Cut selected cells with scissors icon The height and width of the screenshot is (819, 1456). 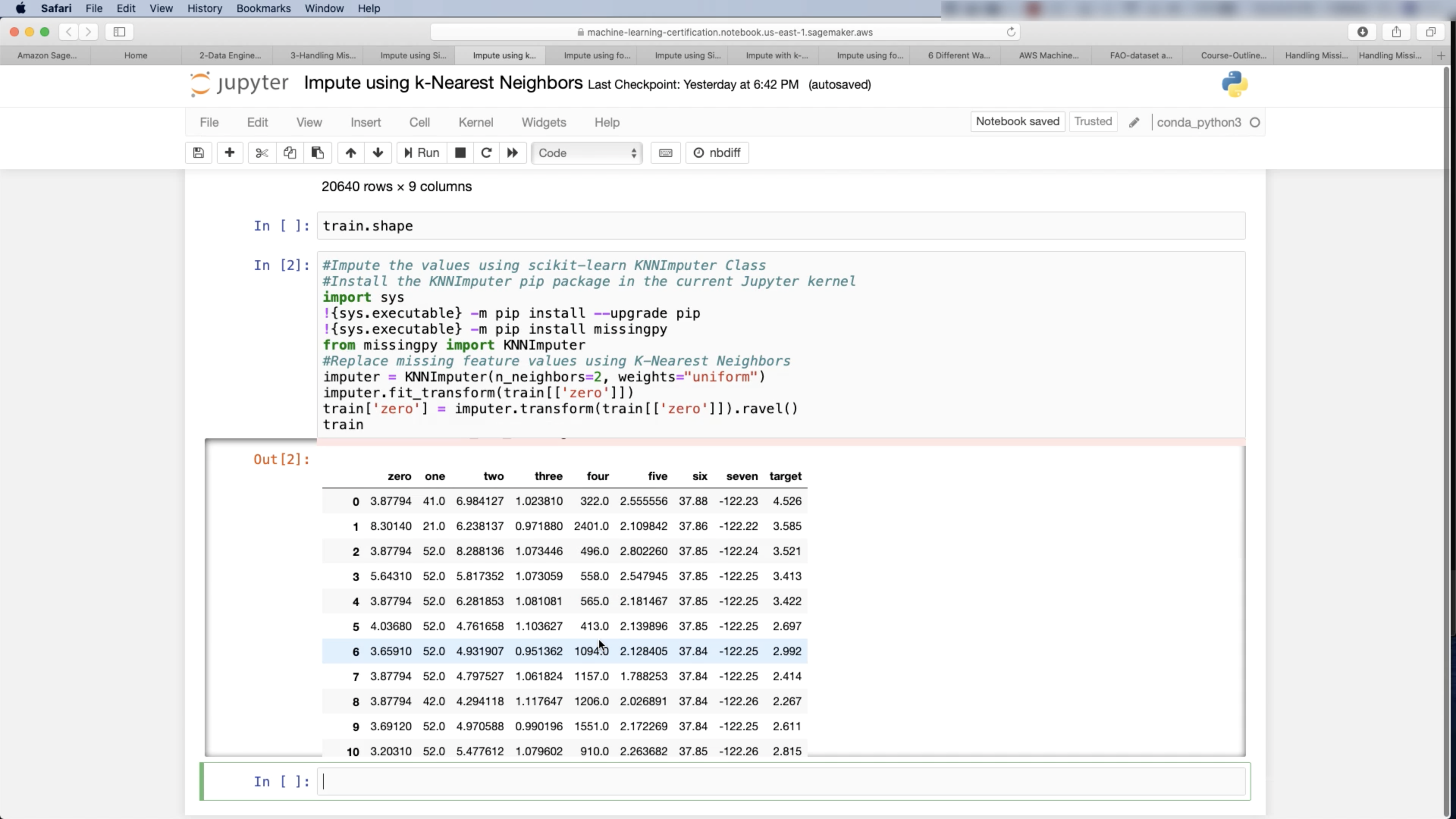tap(262, 152)
